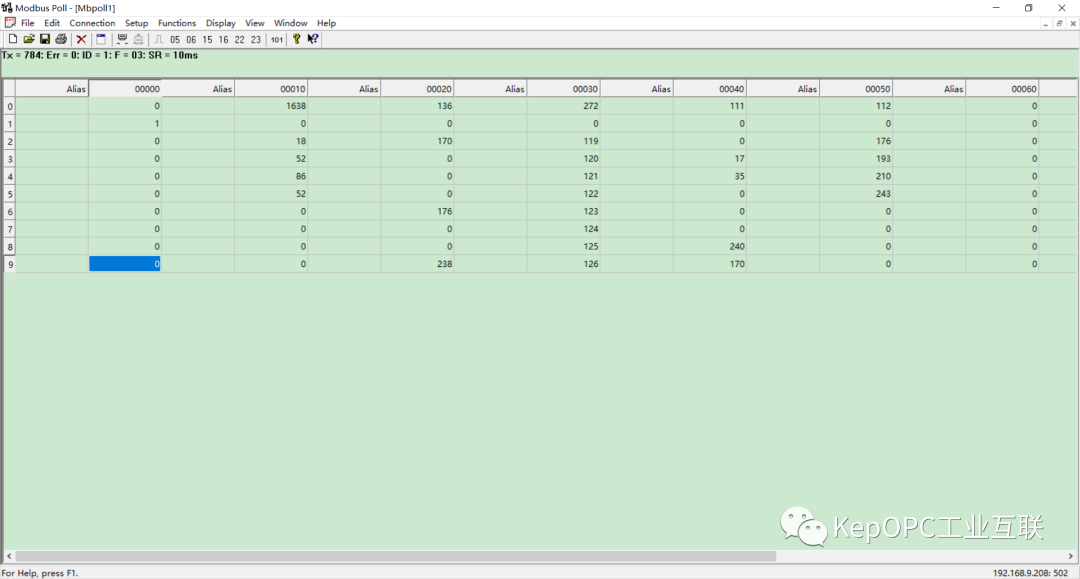Restore the inner Mbpoll1 child window
Image resolution: width=1080 pixels, height=579 pixels.
1059,23
